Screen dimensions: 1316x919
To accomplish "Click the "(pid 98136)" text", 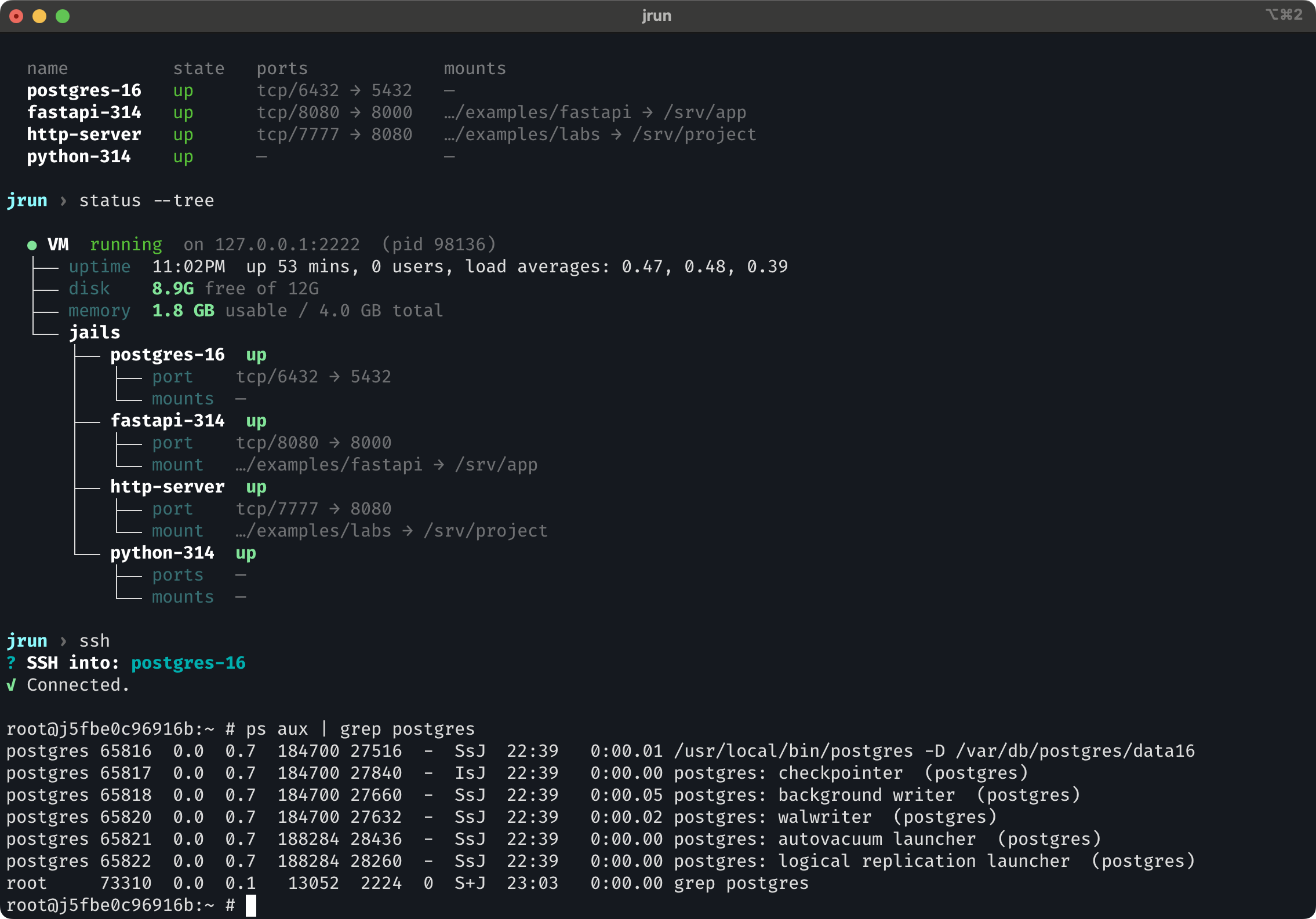I will (x=439, y=245).
